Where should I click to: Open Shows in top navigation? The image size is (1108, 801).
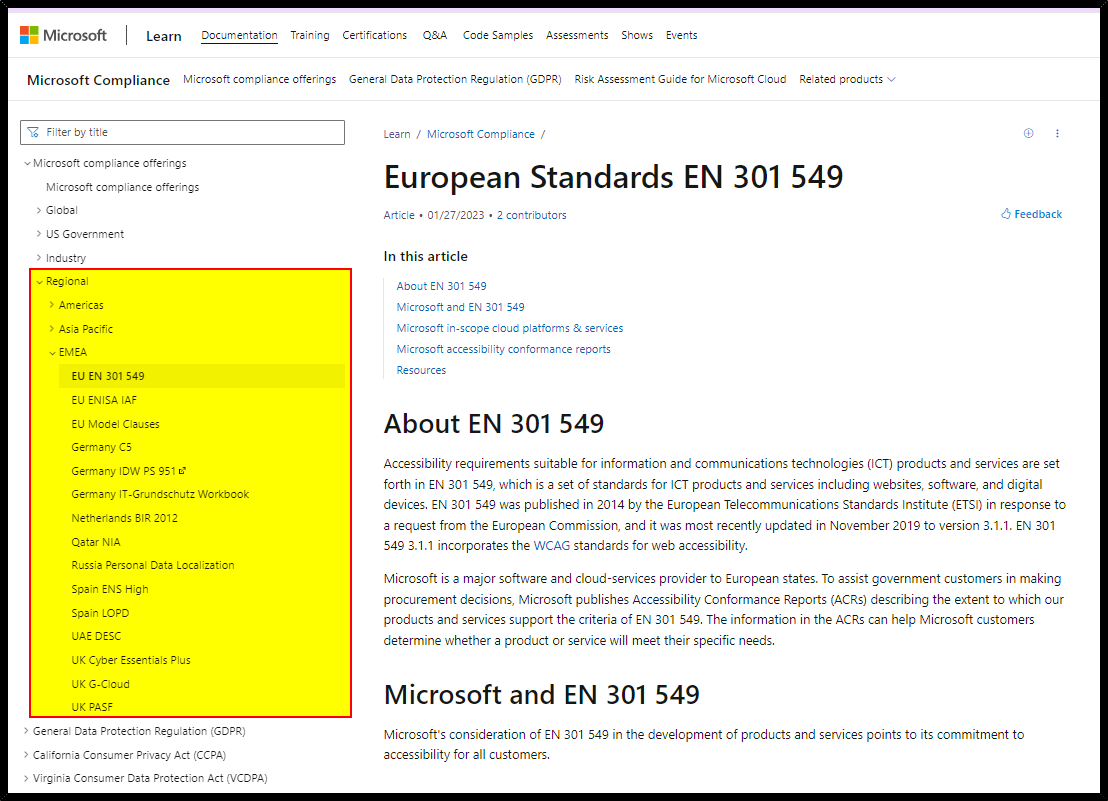point(637,35)
